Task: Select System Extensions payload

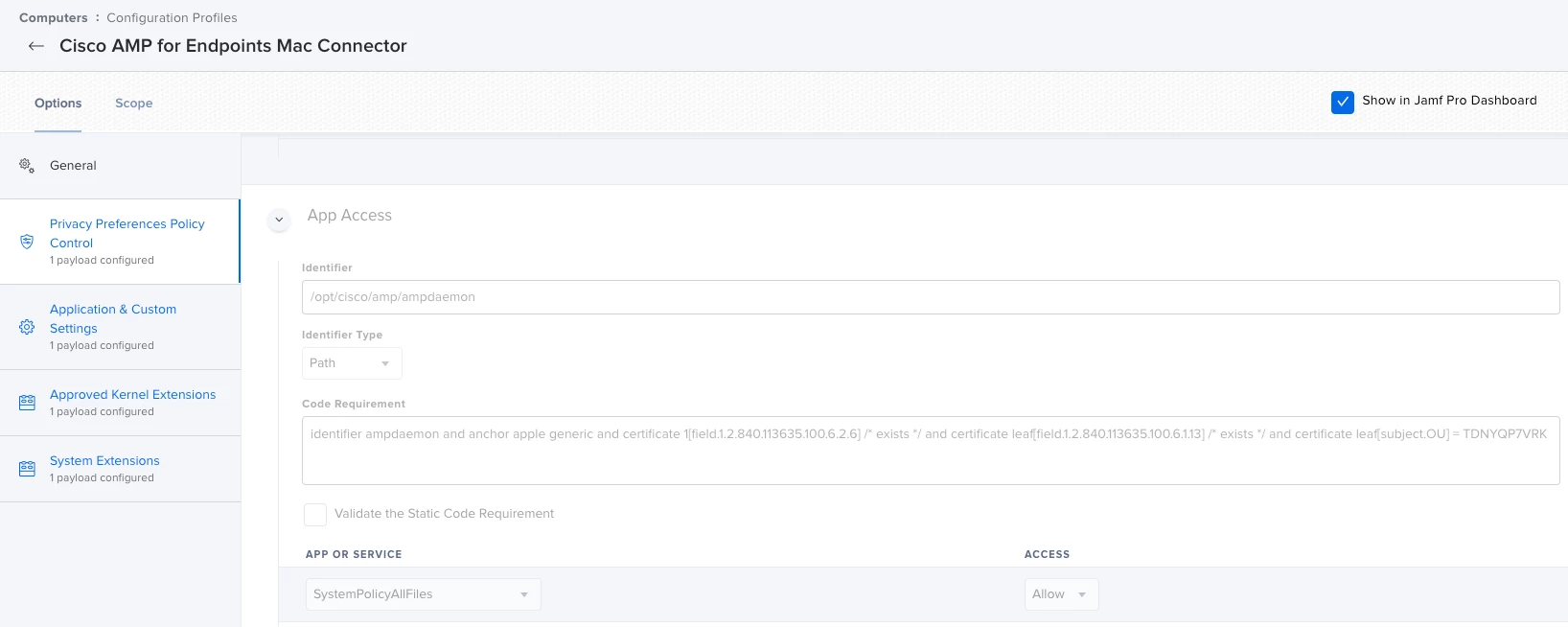Action: click(120, 469)
